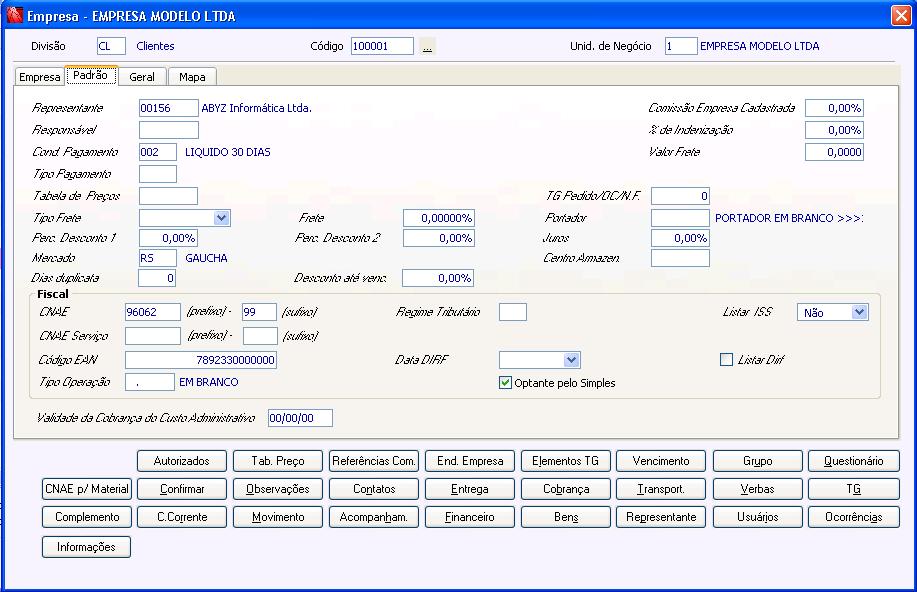Viewport: 917px width, 592px height.
Task: Expand the Data DIRF dropdown
Action: click(x=571, y=360)
